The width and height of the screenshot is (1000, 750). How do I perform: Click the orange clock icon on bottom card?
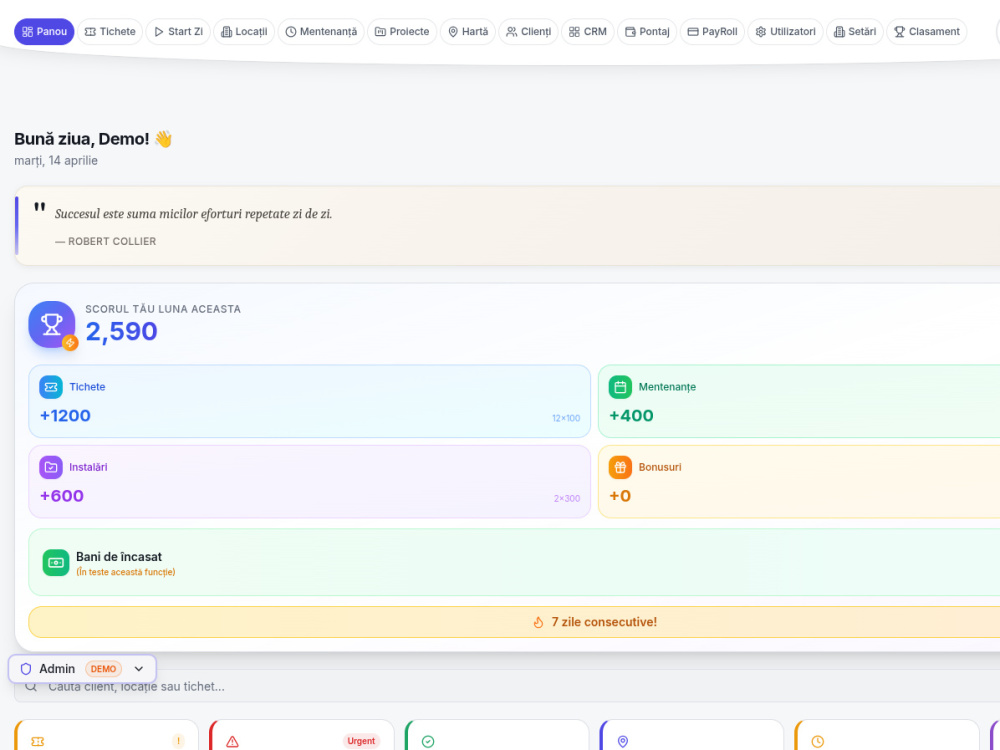pos(818,742)
